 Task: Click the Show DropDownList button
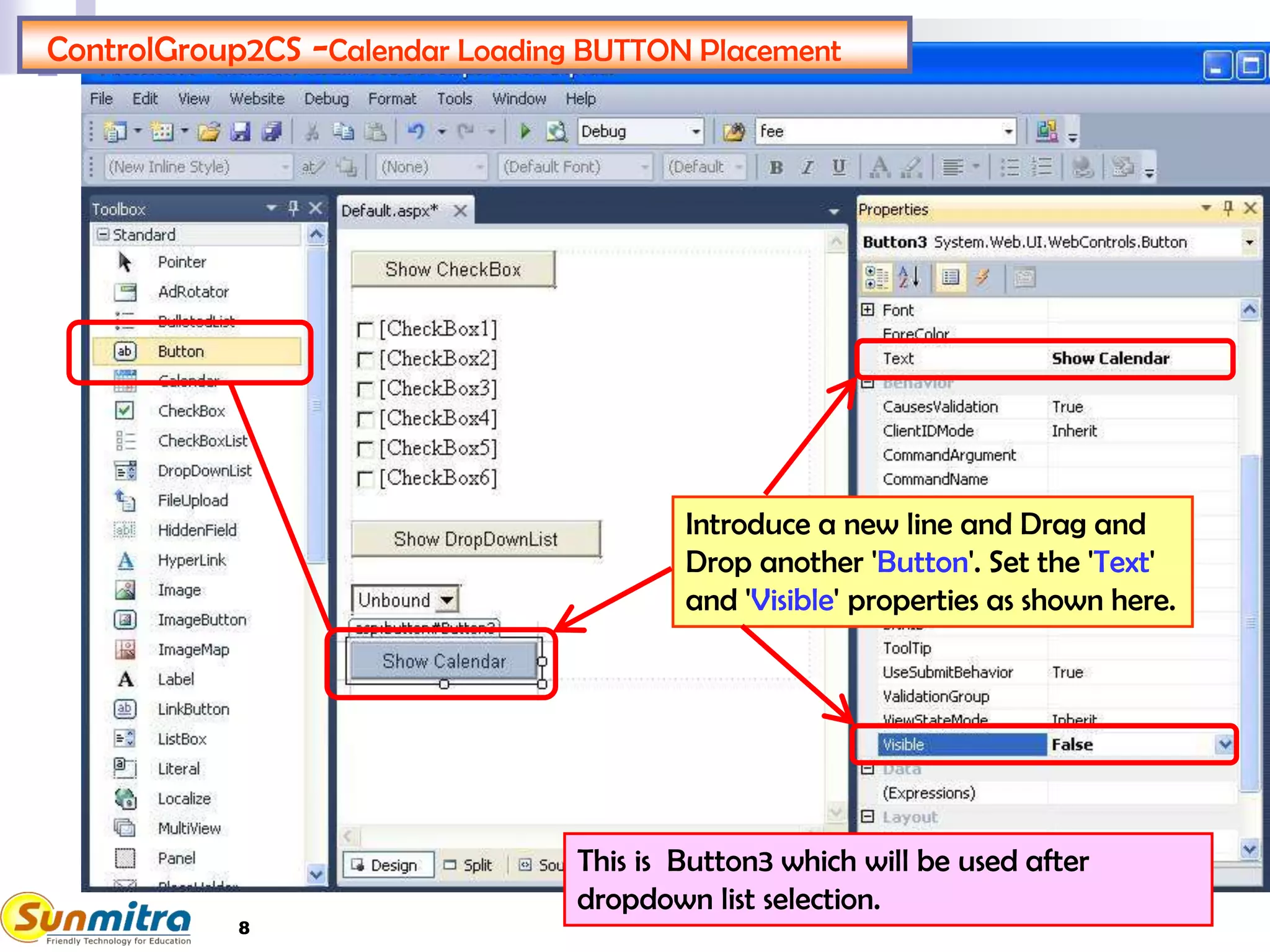(x=476, y=539)
